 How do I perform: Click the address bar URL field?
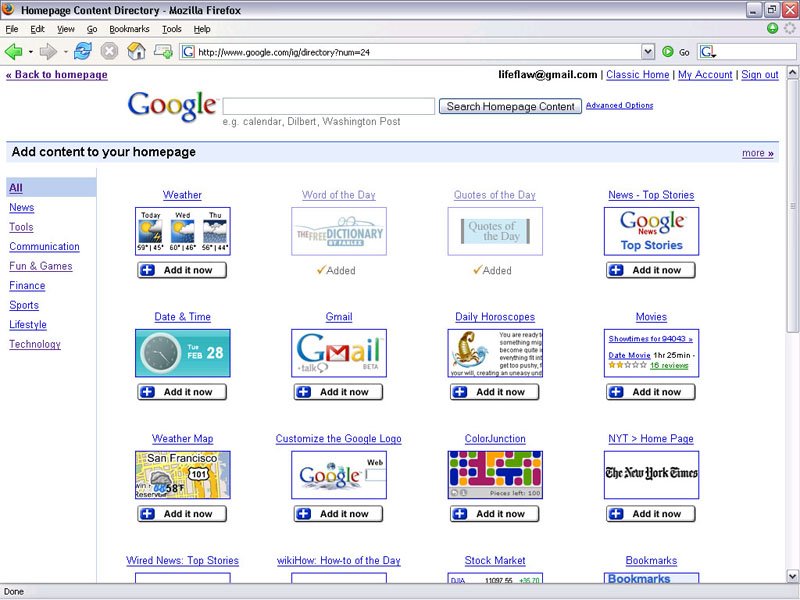[418, 52]
